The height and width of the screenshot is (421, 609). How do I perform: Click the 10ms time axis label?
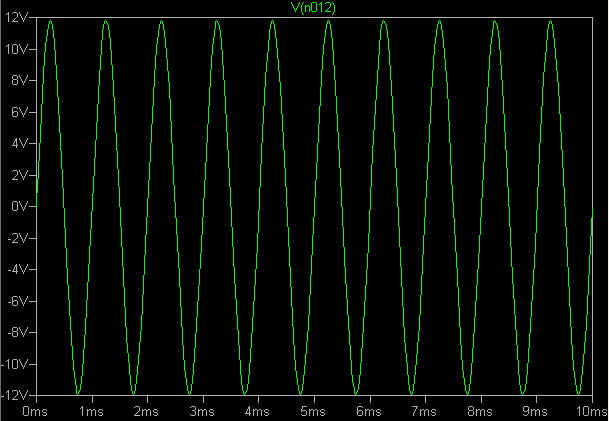pyautogui.click(x=591, y=411)
